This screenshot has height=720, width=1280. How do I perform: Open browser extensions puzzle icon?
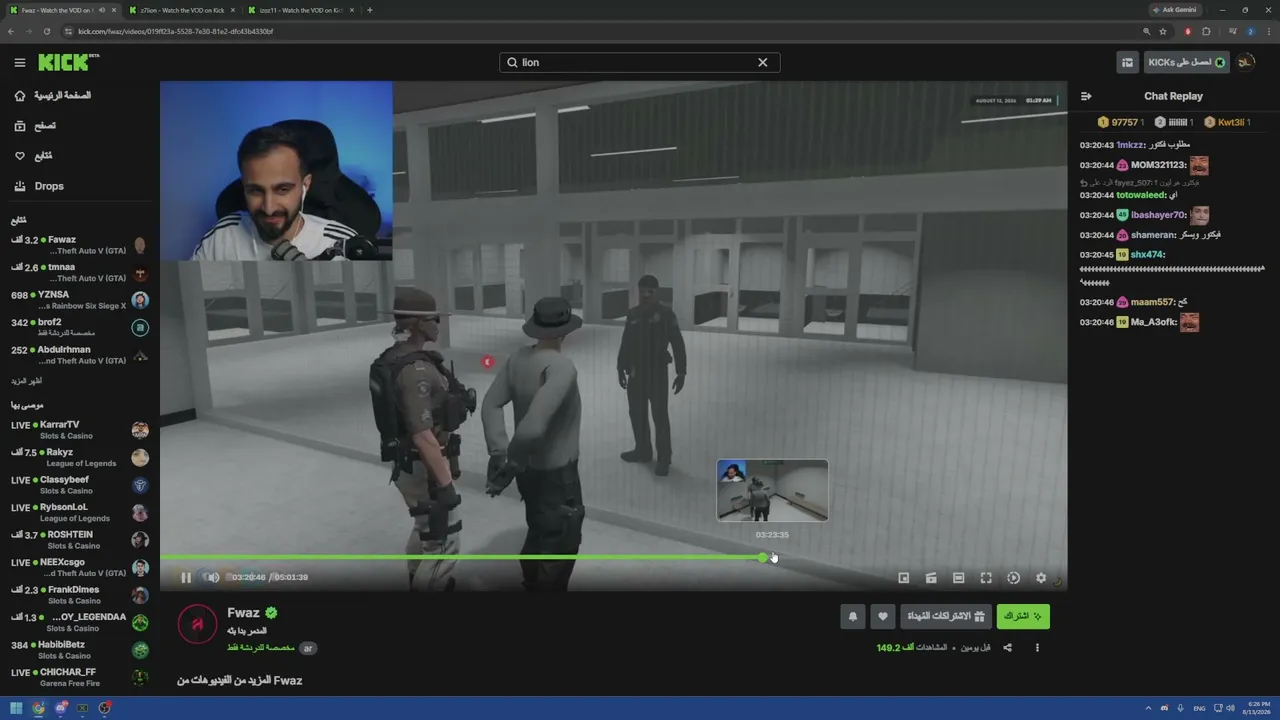point(1206,31)
